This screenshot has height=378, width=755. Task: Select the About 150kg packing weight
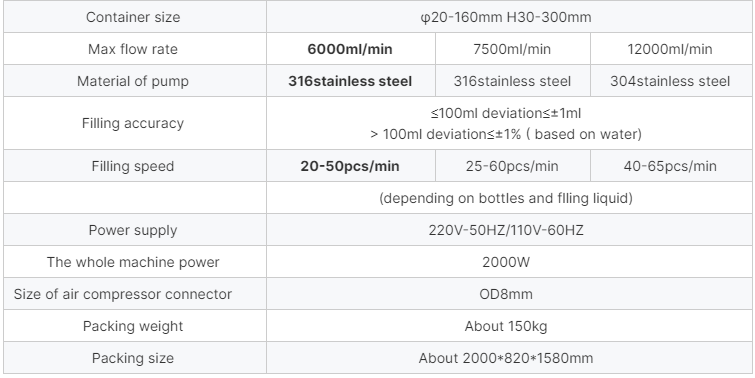(x=506, y=326)
